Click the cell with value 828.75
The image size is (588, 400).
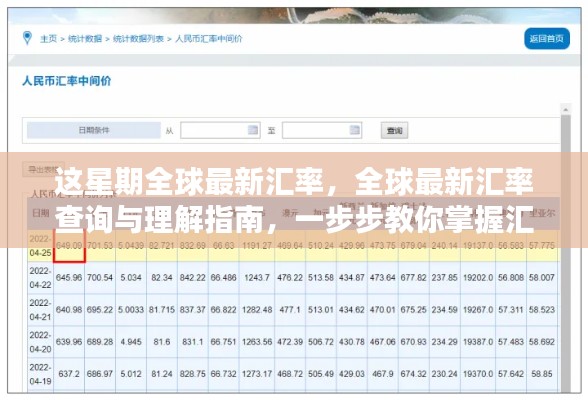click(193, 374)
